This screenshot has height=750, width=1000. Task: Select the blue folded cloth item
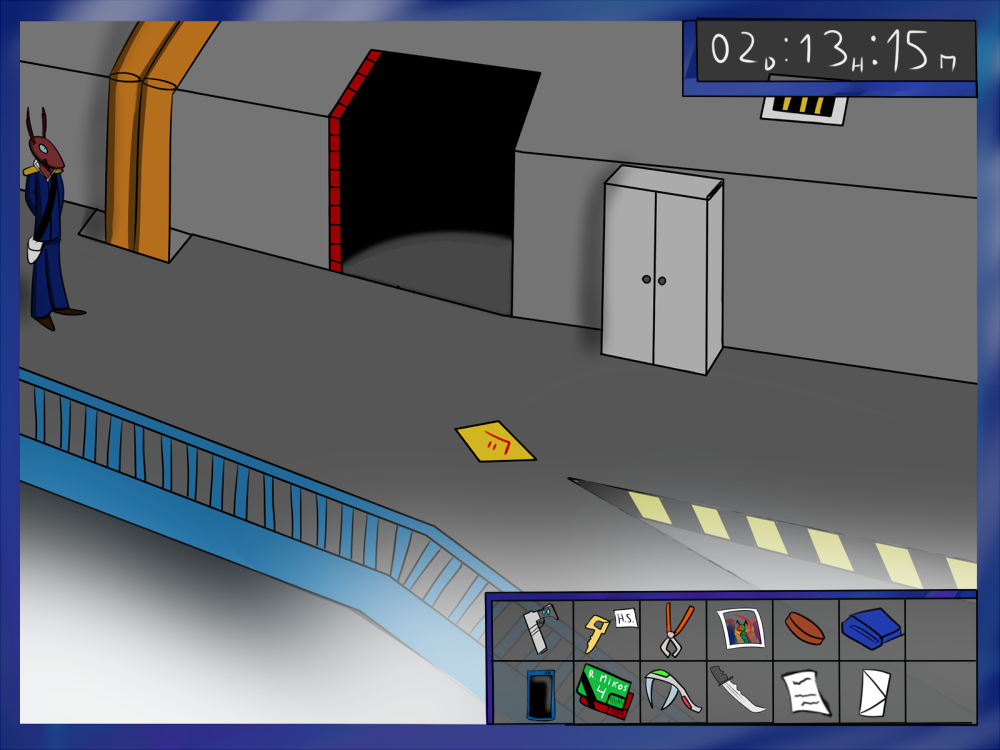871,629
